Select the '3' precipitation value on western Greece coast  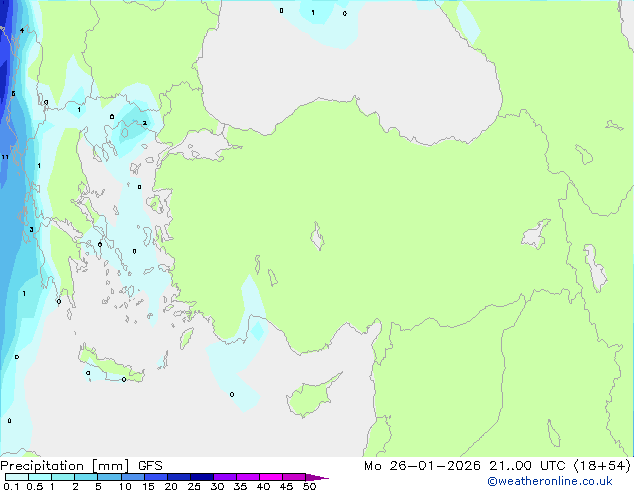[x=31, y=230]
